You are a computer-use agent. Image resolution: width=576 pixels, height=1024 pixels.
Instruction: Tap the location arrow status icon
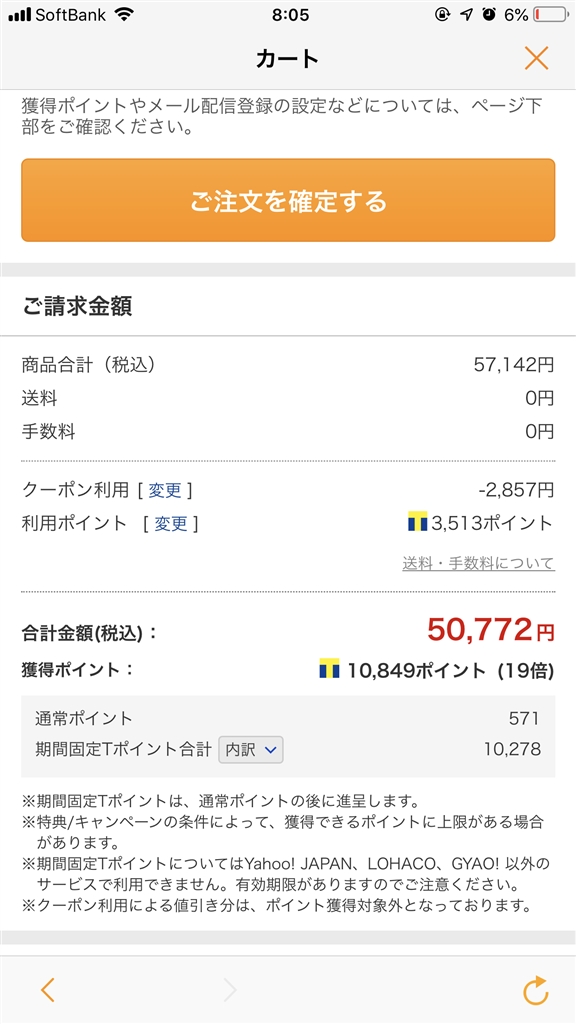tap(466, 14)
